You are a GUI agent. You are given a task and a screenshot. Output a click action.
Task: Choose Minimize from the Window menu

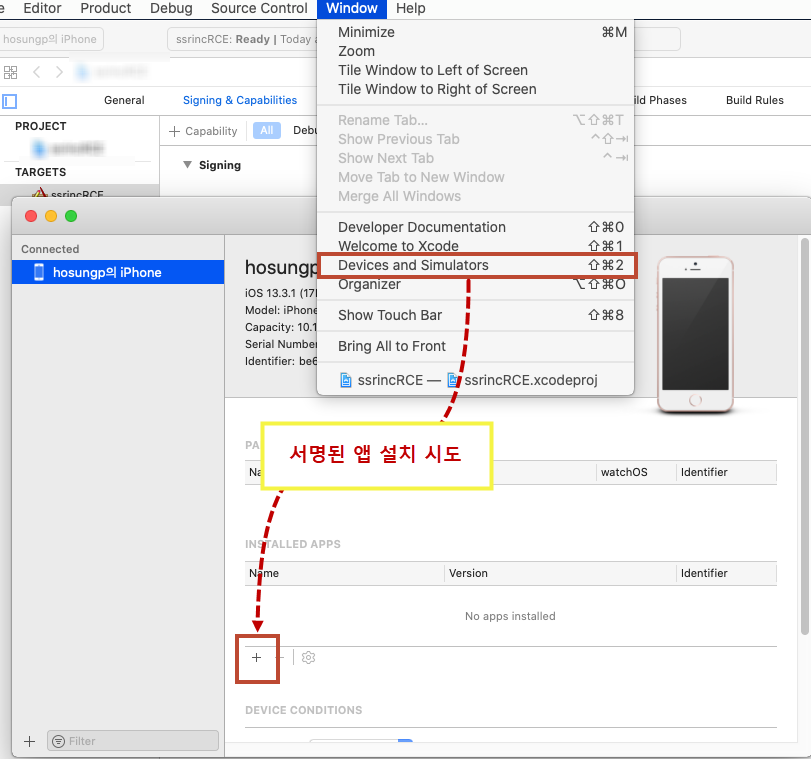475,32
